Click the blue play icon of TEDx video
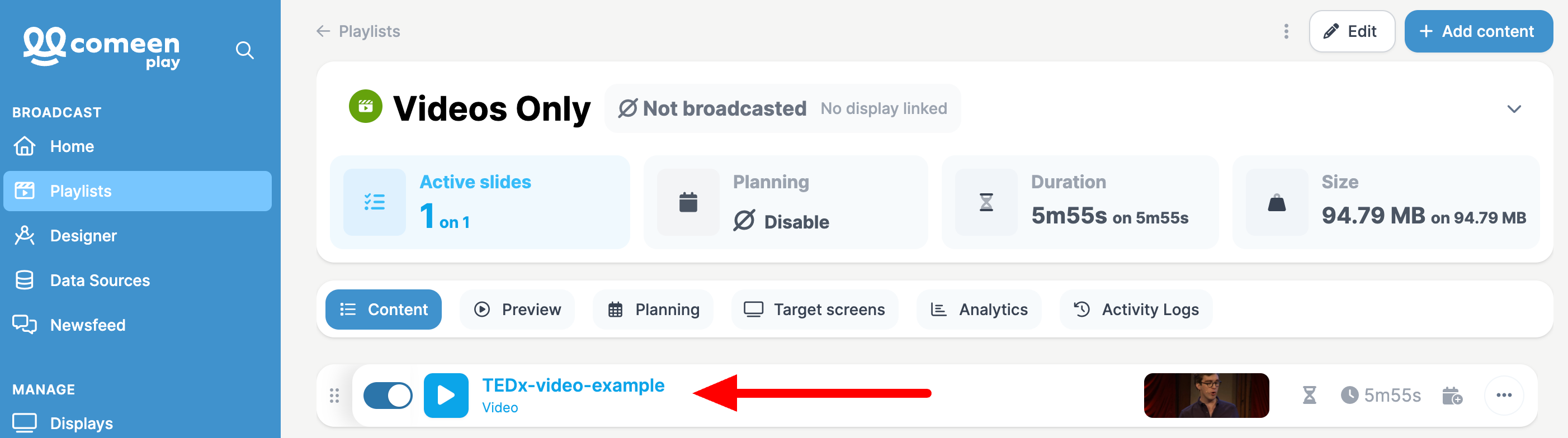Image resolution: width=1568 pixels, height=438 pixels. tap(446, 396)
